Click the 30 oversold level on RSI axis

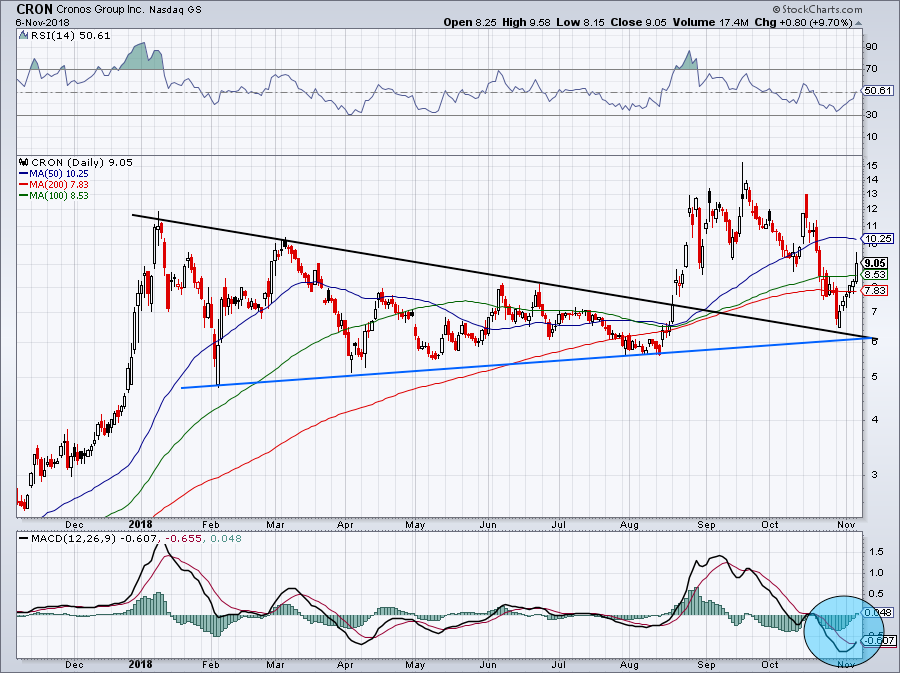(871, 115)
